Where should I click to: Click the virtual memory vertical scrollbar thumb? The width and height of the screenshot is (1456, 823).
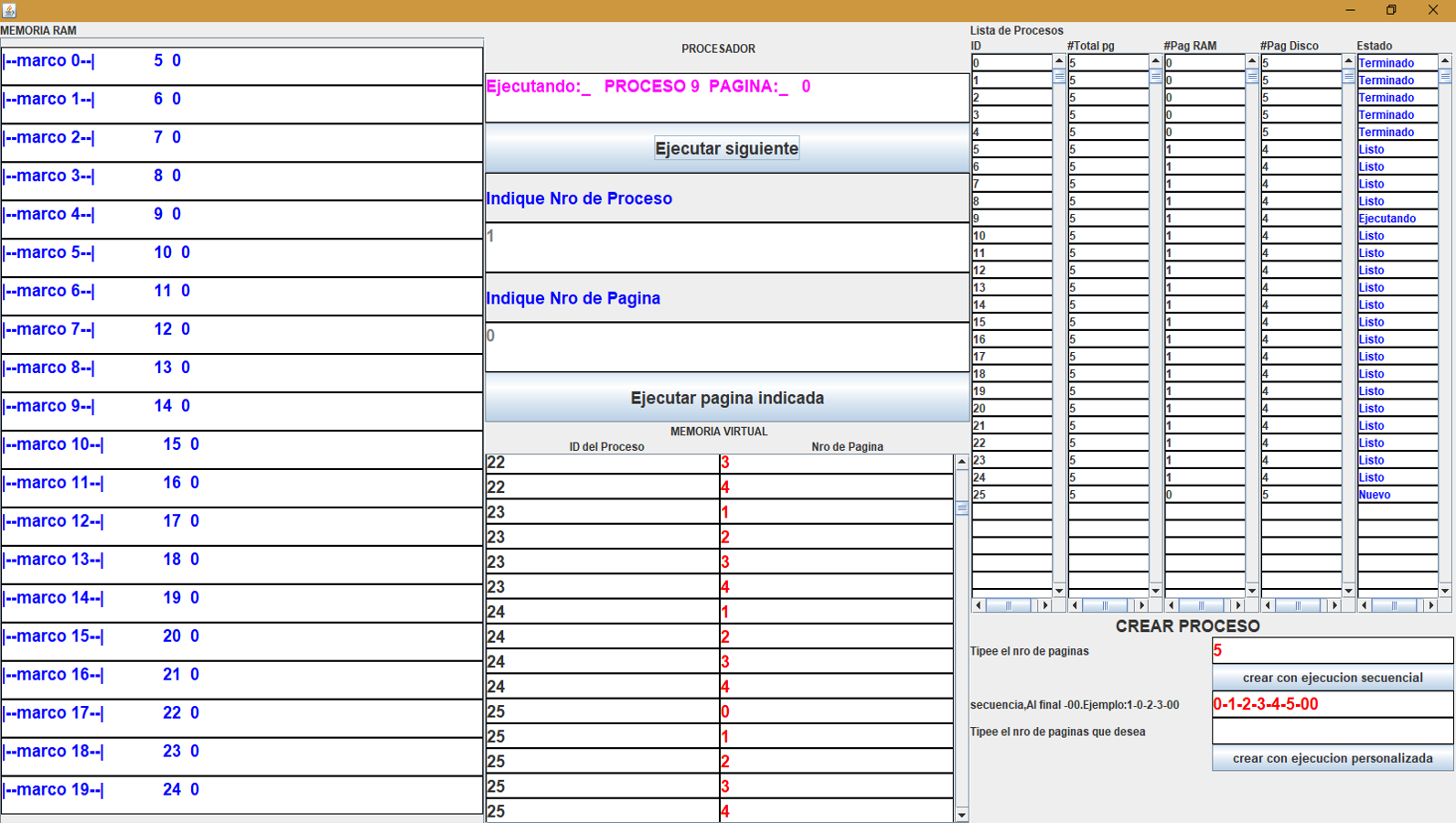[x=961, y=508]
